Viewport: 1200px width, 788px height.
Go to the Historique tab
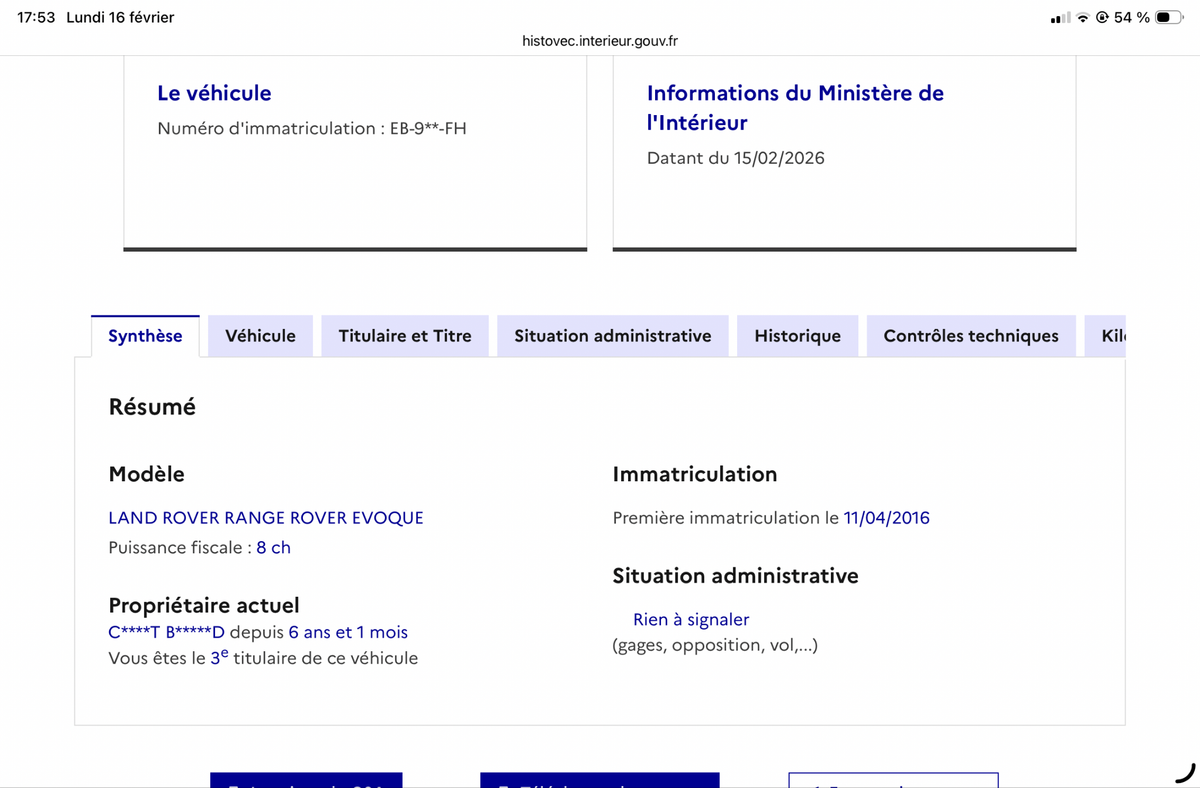[798, 336]
